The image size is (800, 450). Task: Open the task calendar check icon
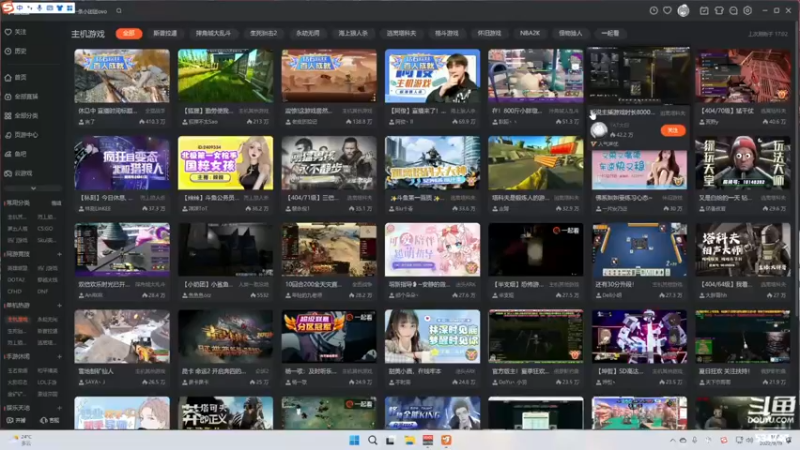point(704,11)
